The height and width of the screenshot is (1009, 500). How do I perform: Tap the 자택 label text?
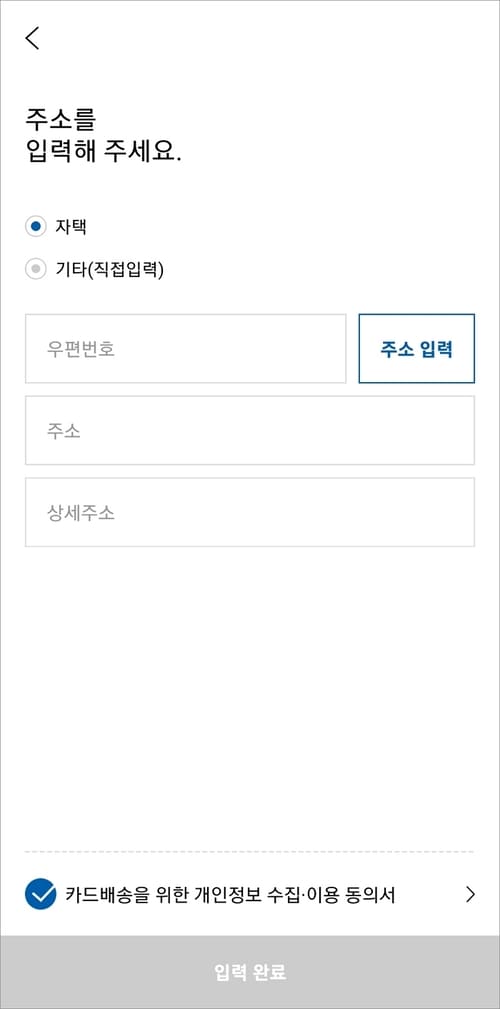click(71, 227)
